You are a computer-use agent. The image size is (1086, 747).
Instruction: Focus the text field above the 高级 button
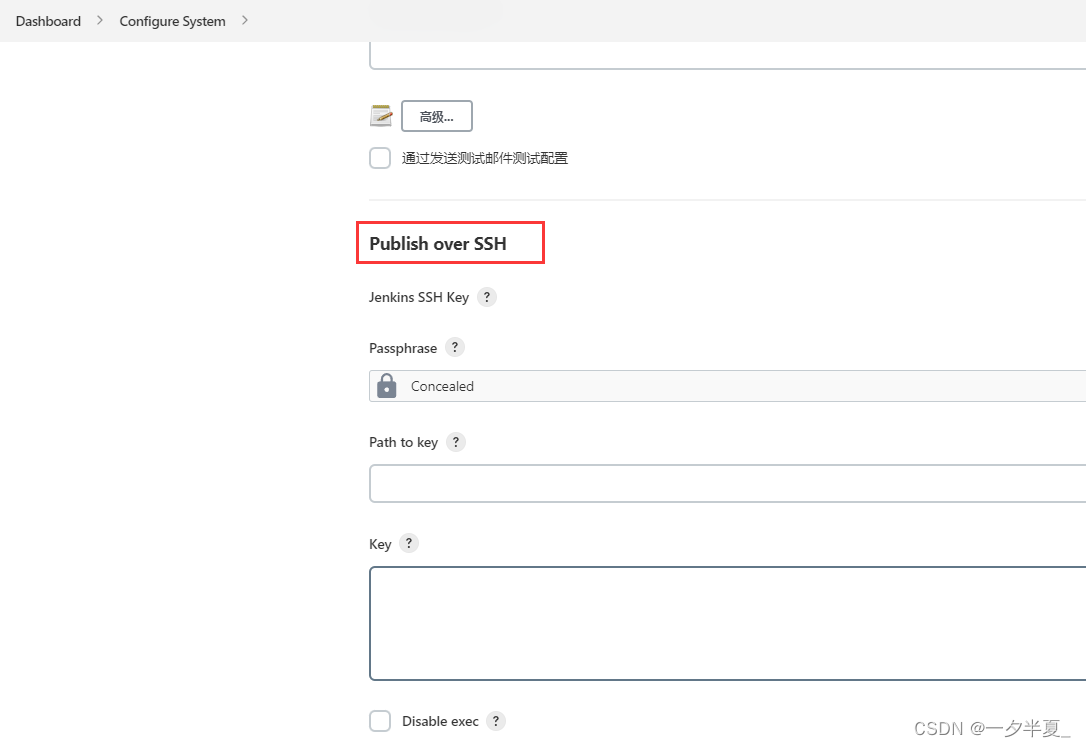click(x=727, y=55)
